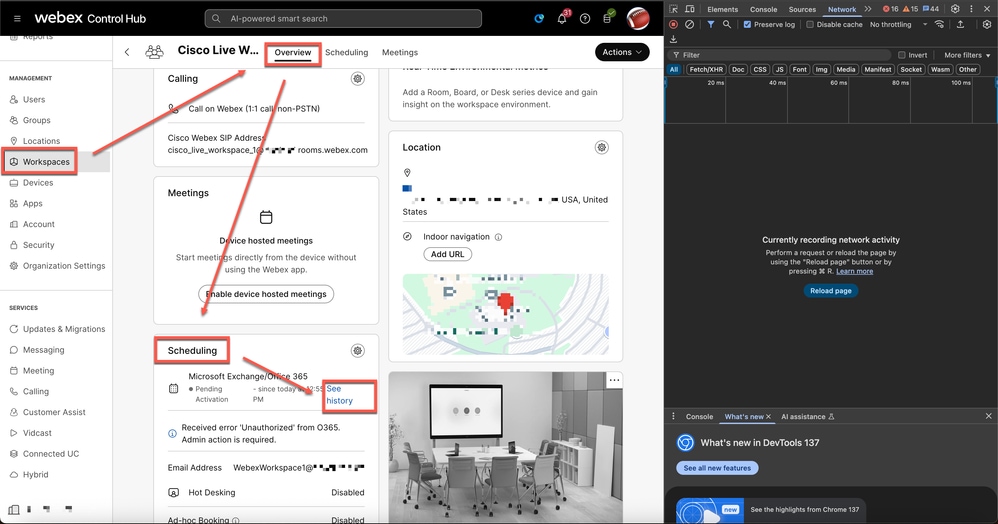The width and height of the screenshot is (998, 524).
Task: Check the Invert filter checkbox
Action: click(x=901, y=55)
